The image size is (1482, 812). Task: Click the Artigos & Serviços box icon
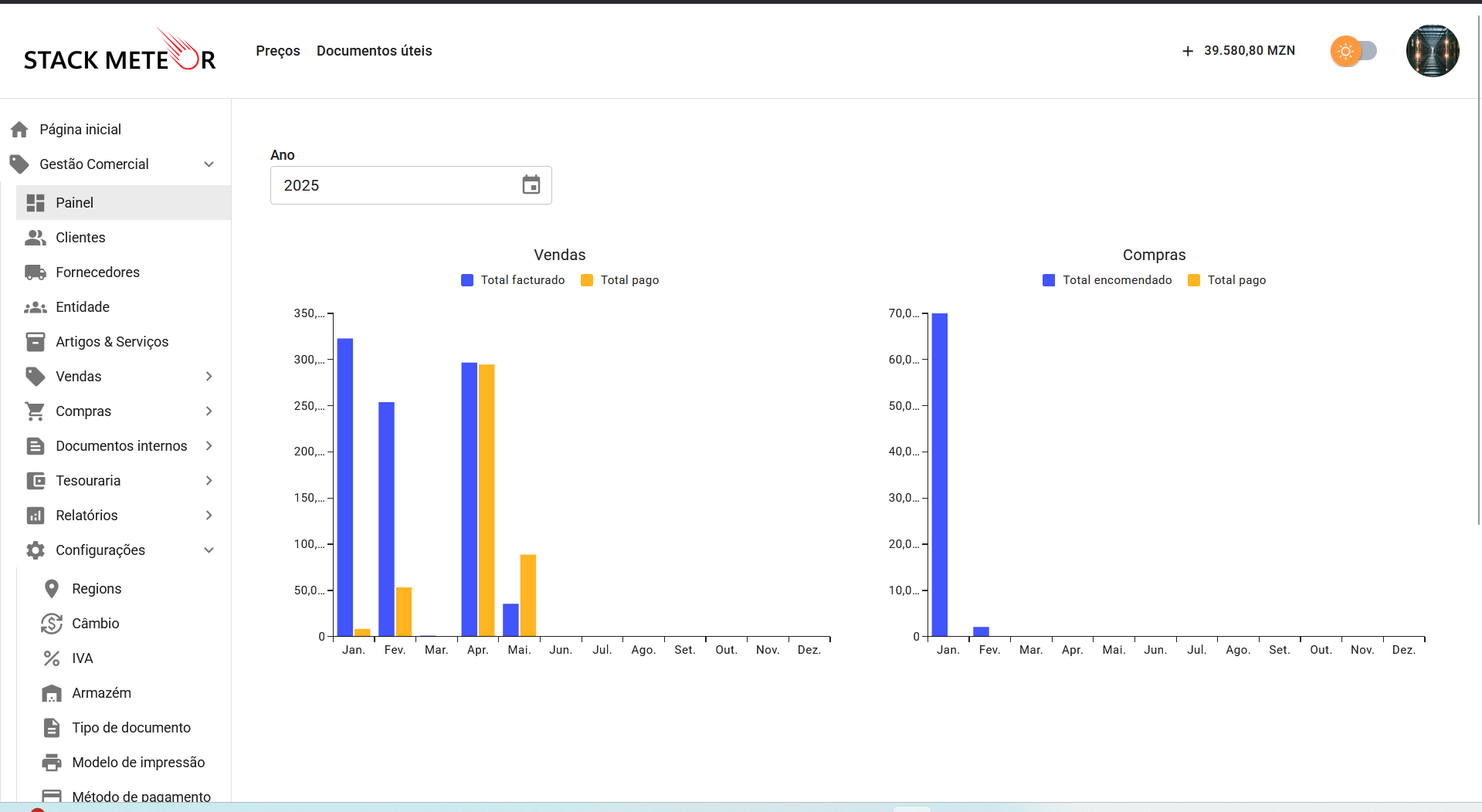click(36, 341)
